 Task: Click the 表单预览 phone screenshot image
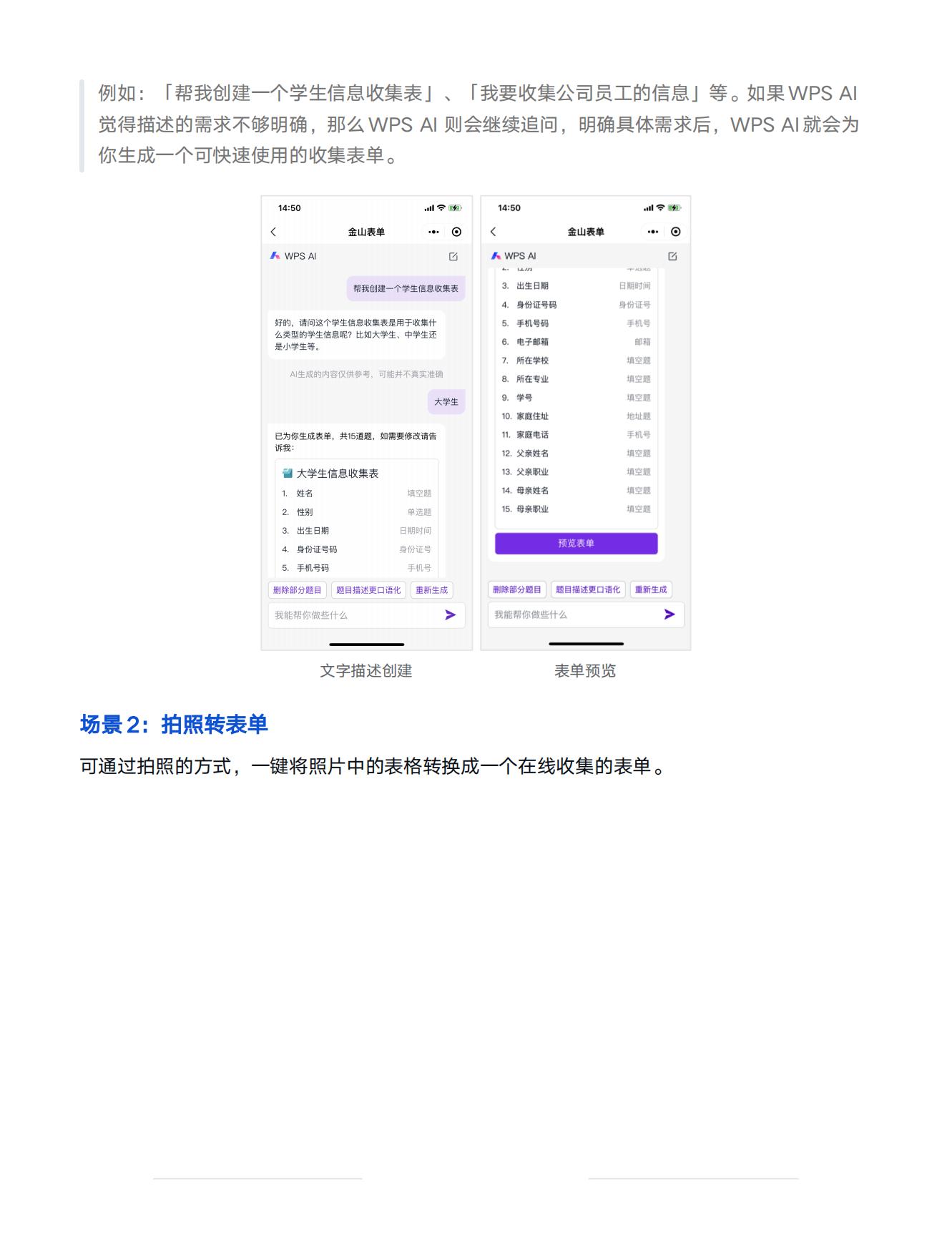(x=586, y=423)
